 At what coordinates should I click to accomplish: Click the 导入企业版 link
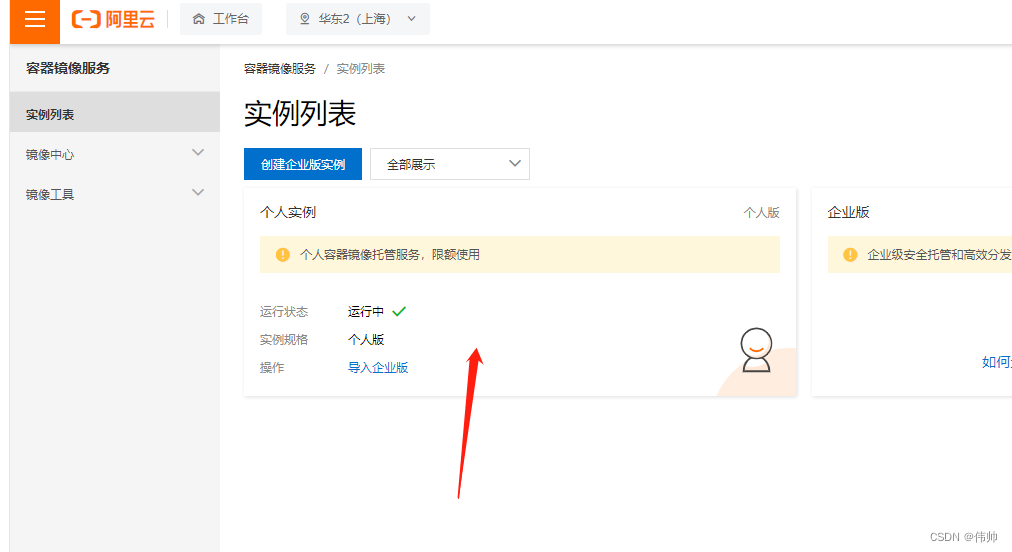click(378, 368)
